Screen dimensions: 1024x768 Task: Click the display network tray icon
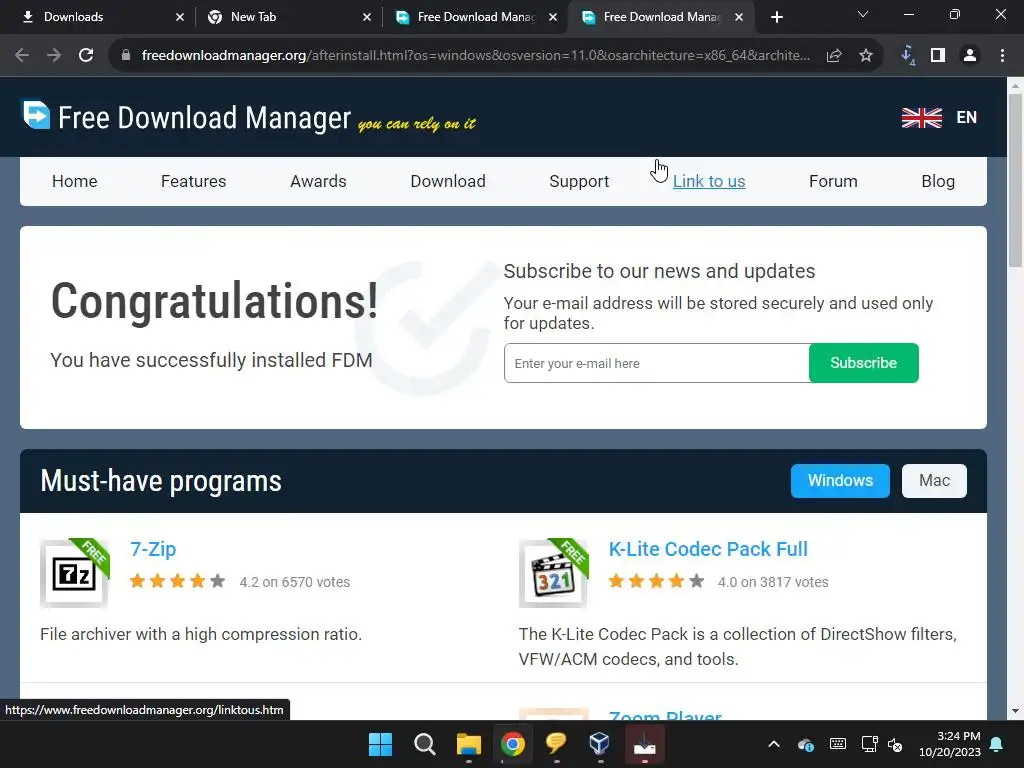click(869, 744)
